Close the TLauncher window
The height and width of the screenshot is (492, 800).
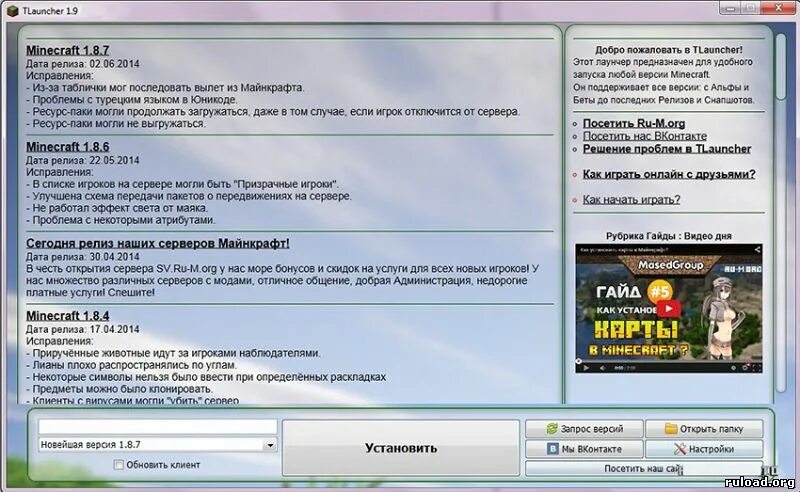tap(779, 8)
